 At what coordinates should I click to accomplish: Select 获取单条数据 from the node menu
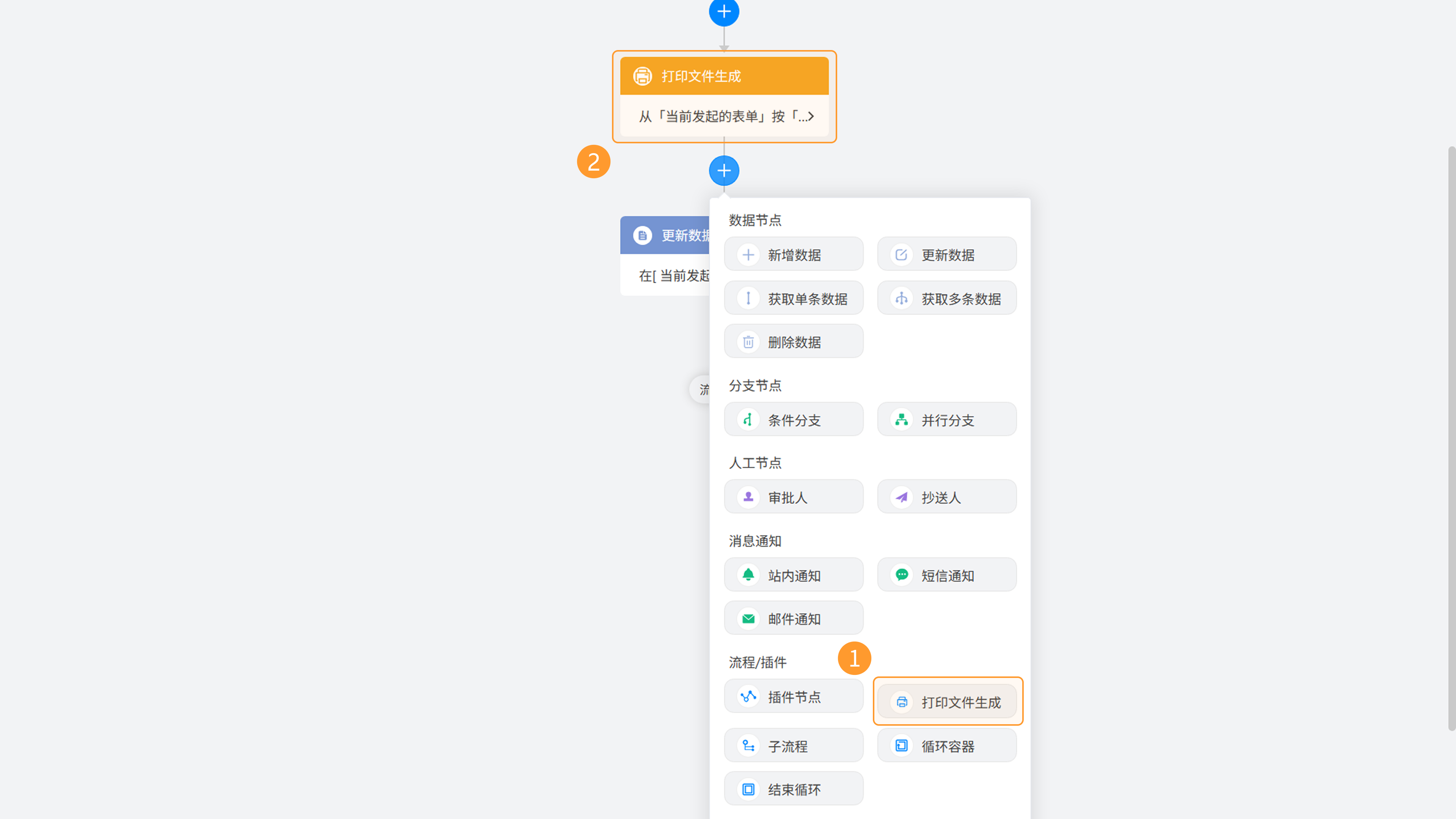tap(794, 298)
